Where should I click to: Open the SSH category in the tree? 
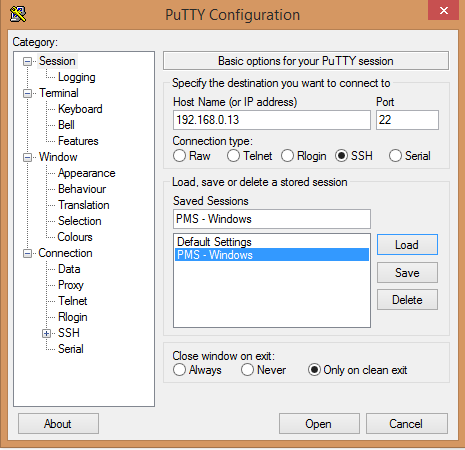(69, 333)
